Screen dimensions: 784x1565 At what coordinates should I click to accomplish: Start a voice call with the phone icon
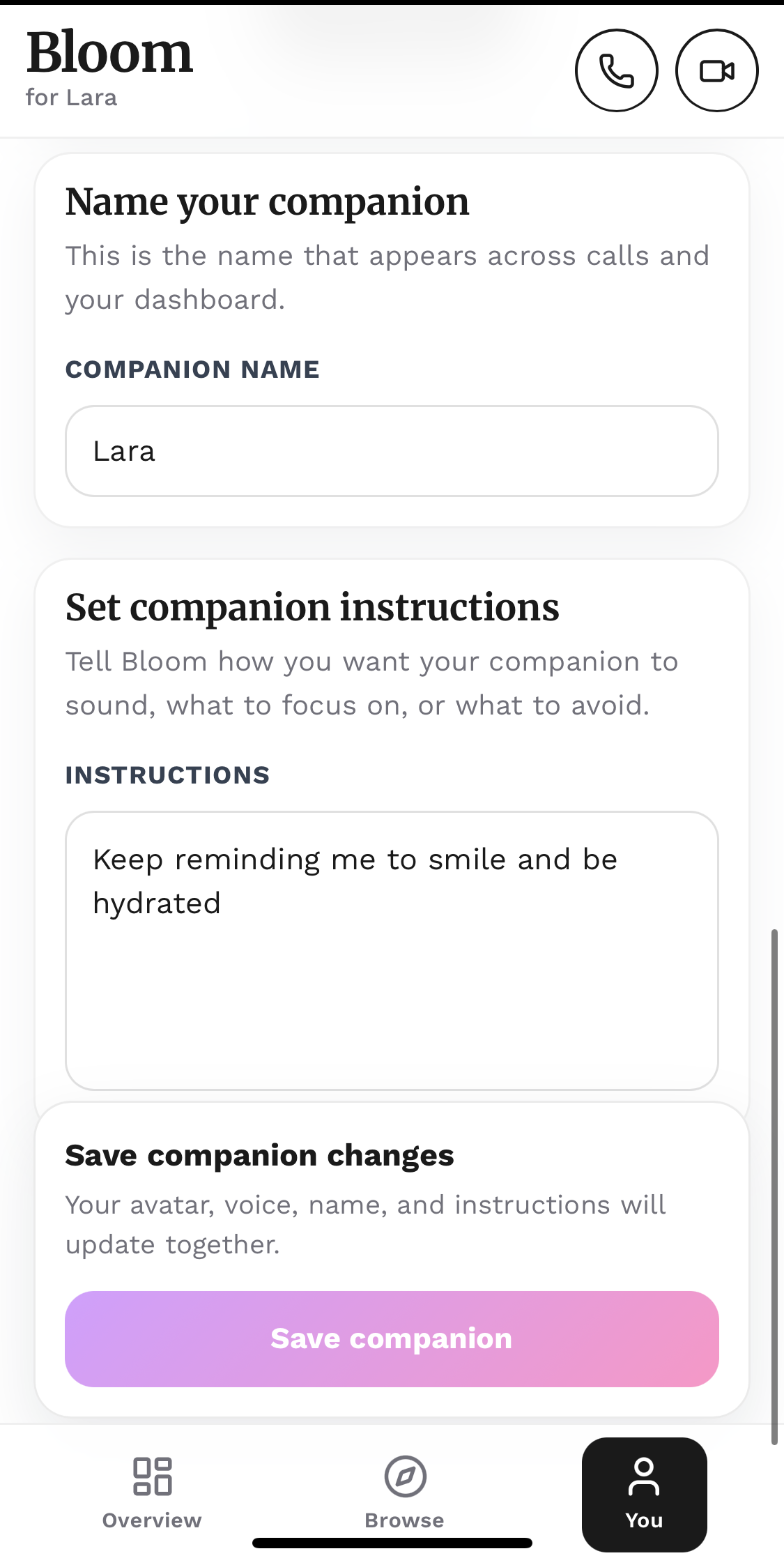(616, 70)
